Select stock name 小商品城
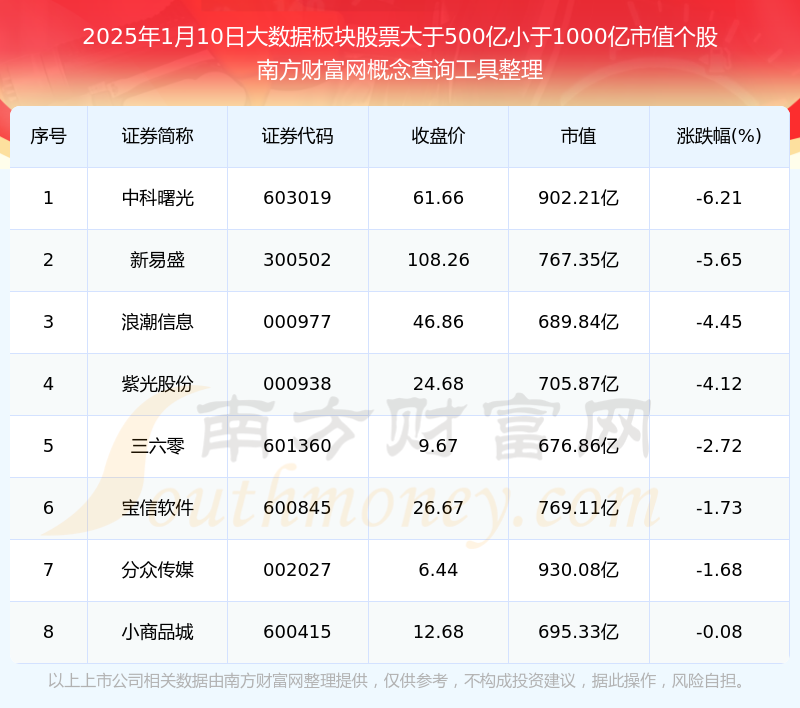This screenshot has width=800, height=708. coord(157,632)
